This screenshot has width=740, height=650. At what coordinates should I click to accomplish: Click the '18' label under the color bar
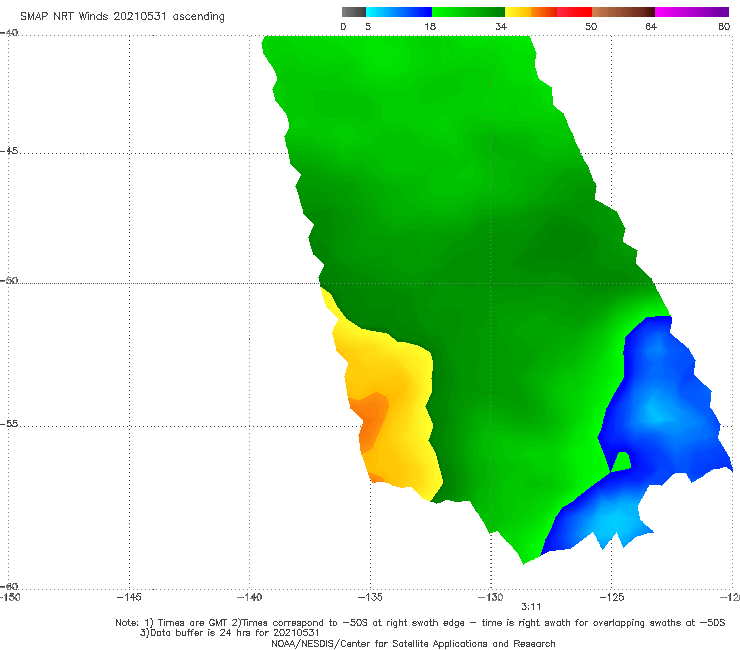point(429,26)
